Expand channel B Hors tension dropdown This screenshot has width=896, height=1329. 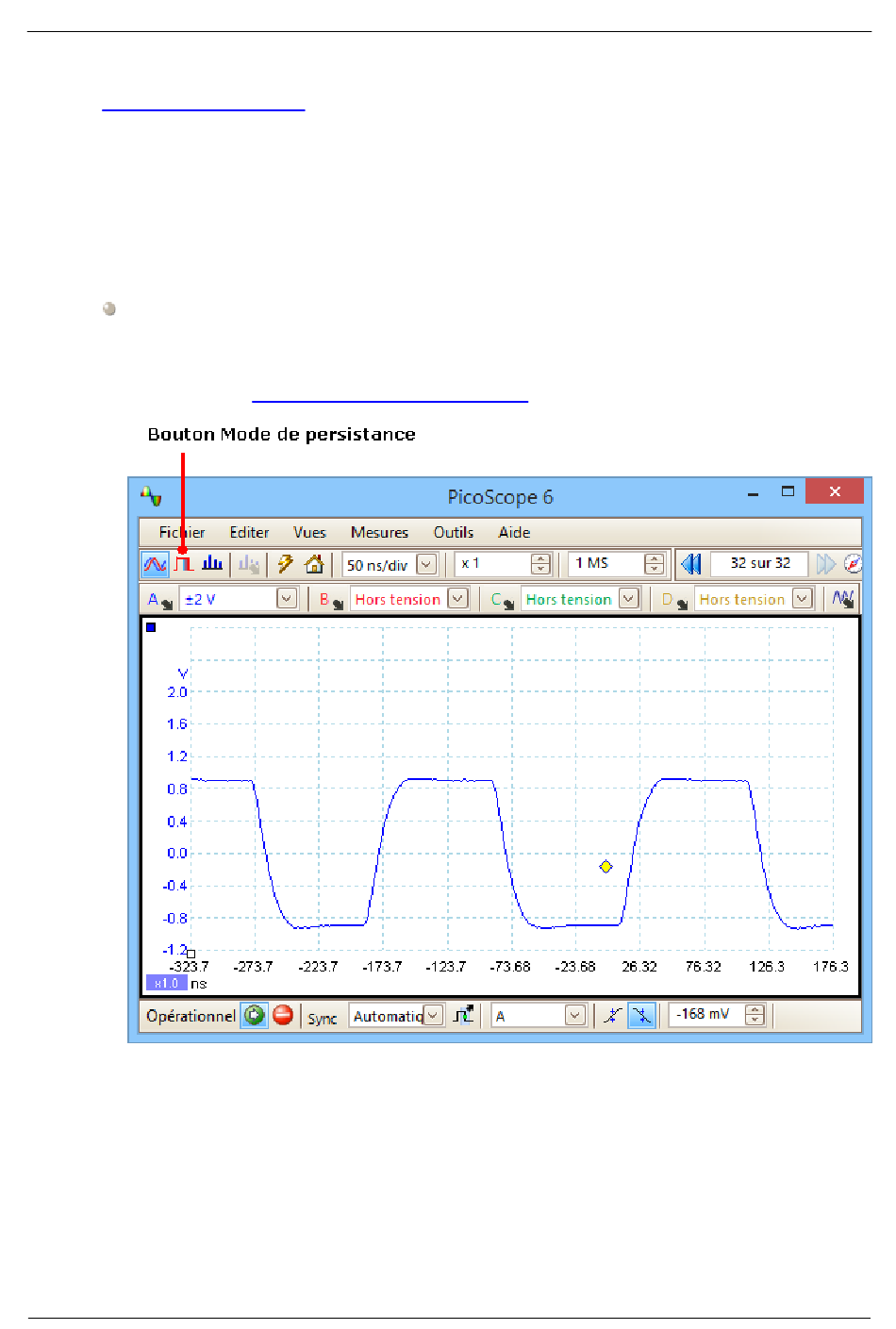[x=457, y=599]
